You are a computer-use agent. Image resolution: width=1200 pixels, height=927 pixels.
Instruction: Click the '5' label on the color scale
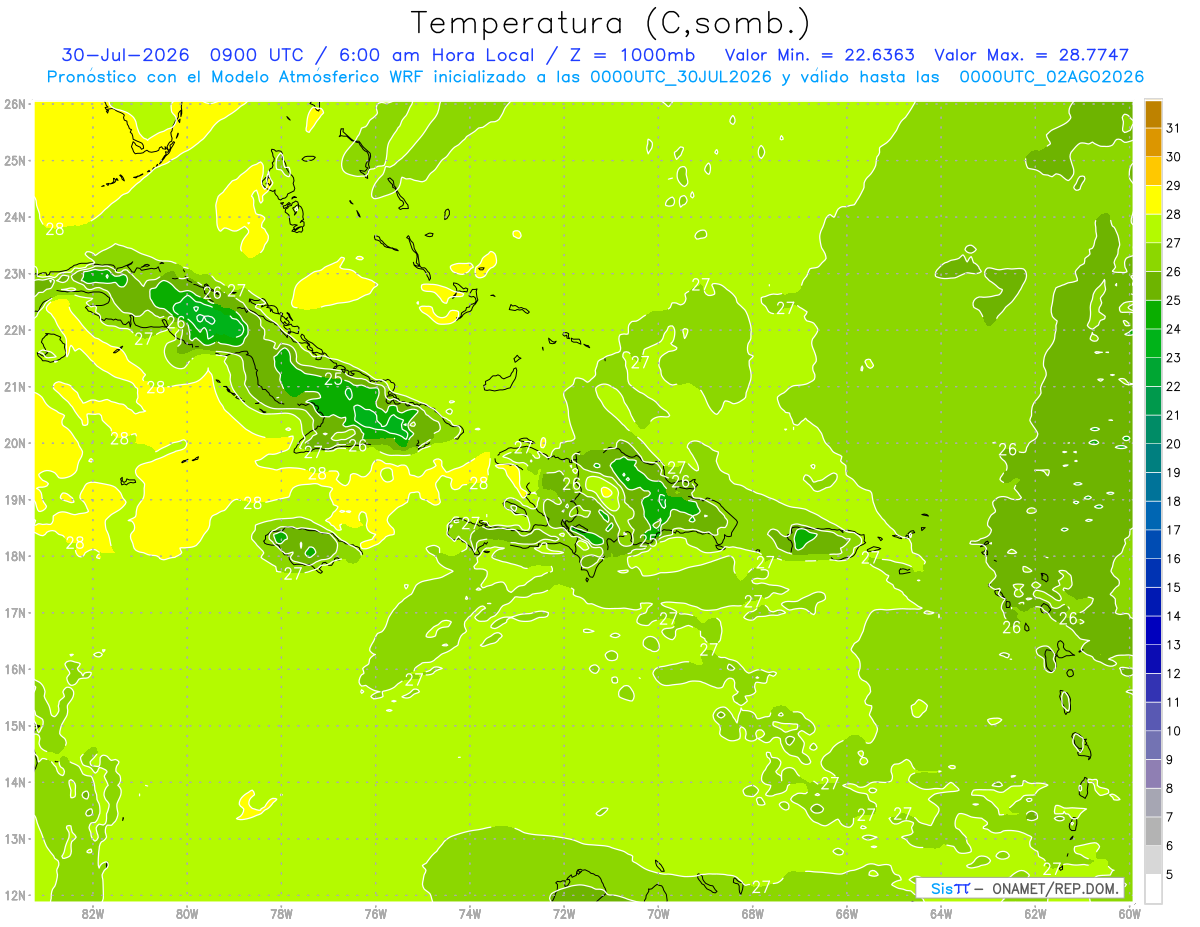(x=1170, y=874)
